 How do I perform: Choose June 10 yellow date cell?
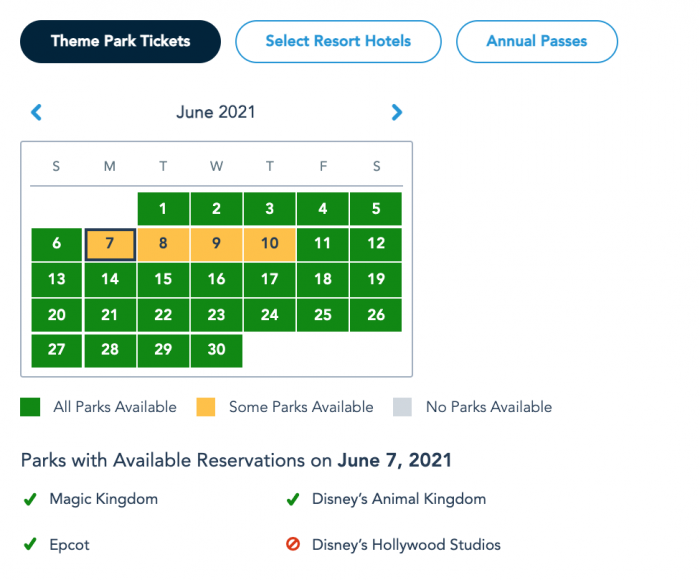point(270,244)
